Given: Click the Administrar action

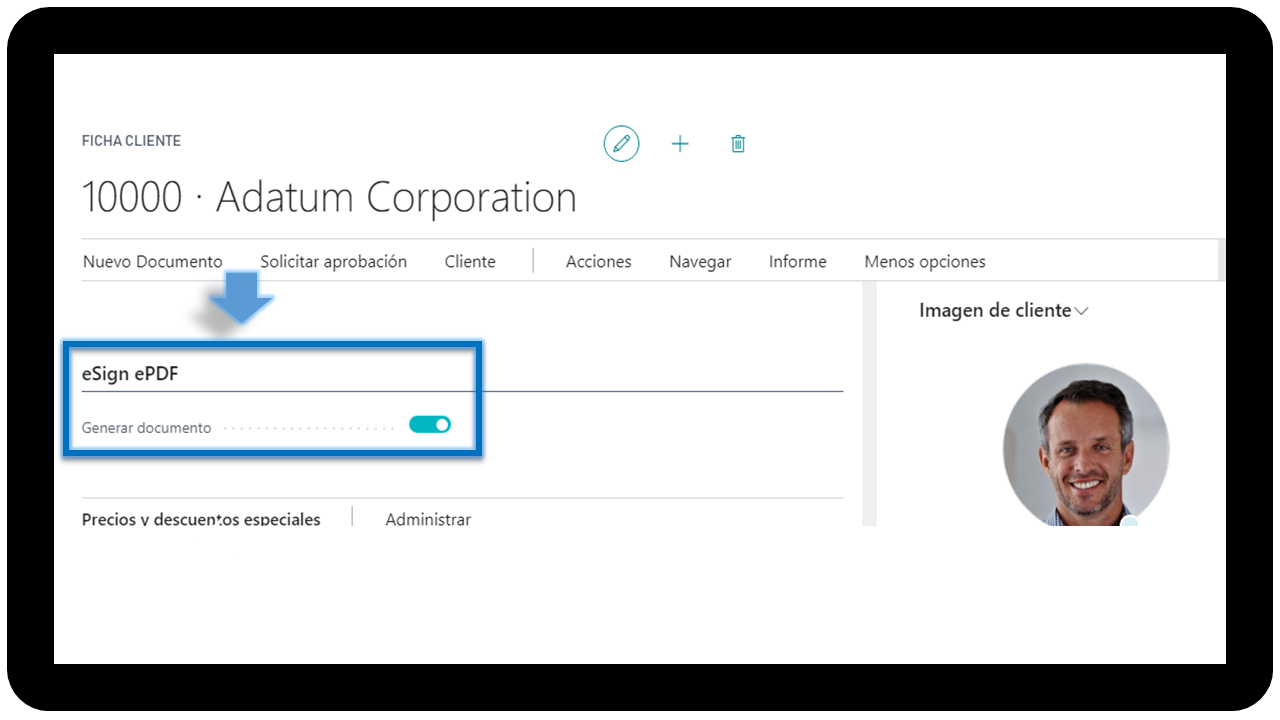Looking at the screenshot, I should pyautogui.click(x=428, y=519).
